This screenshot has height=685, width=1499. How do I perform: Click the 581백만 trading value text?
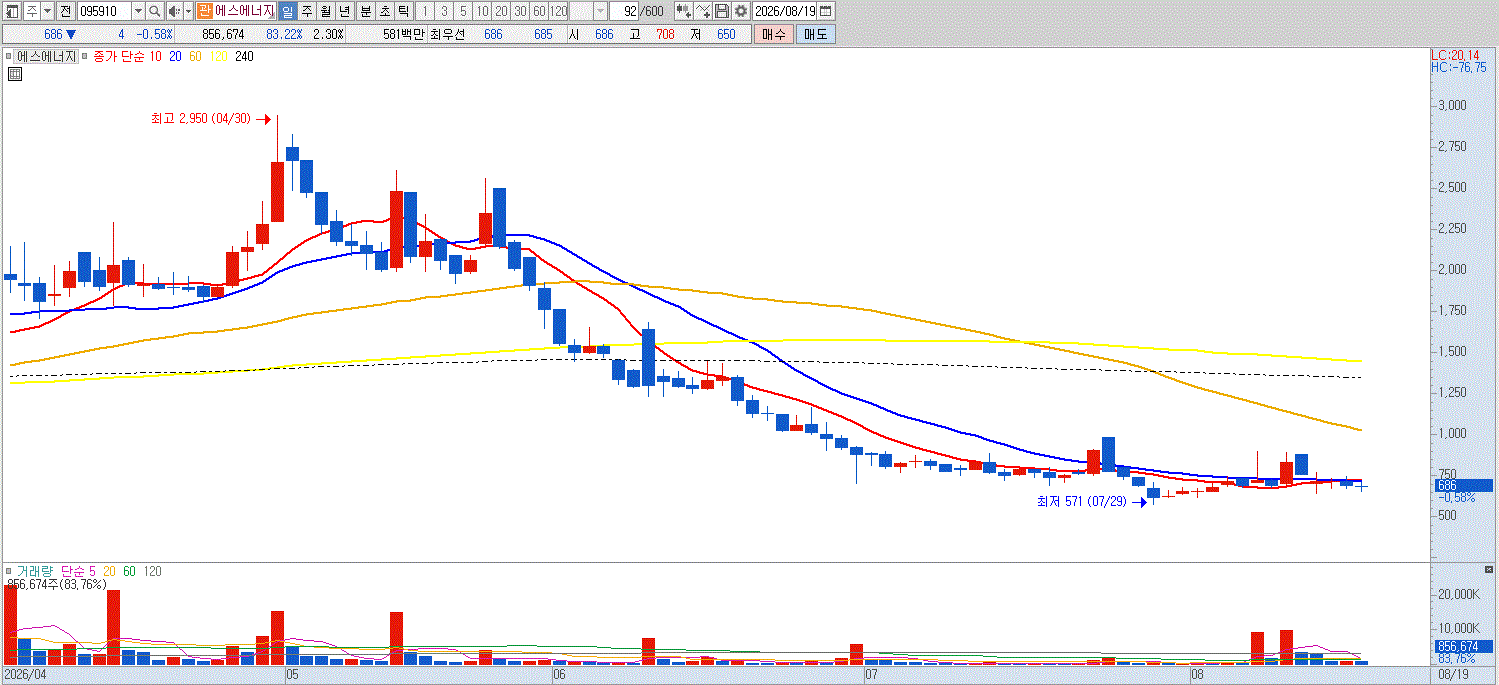tap(404, 34)
